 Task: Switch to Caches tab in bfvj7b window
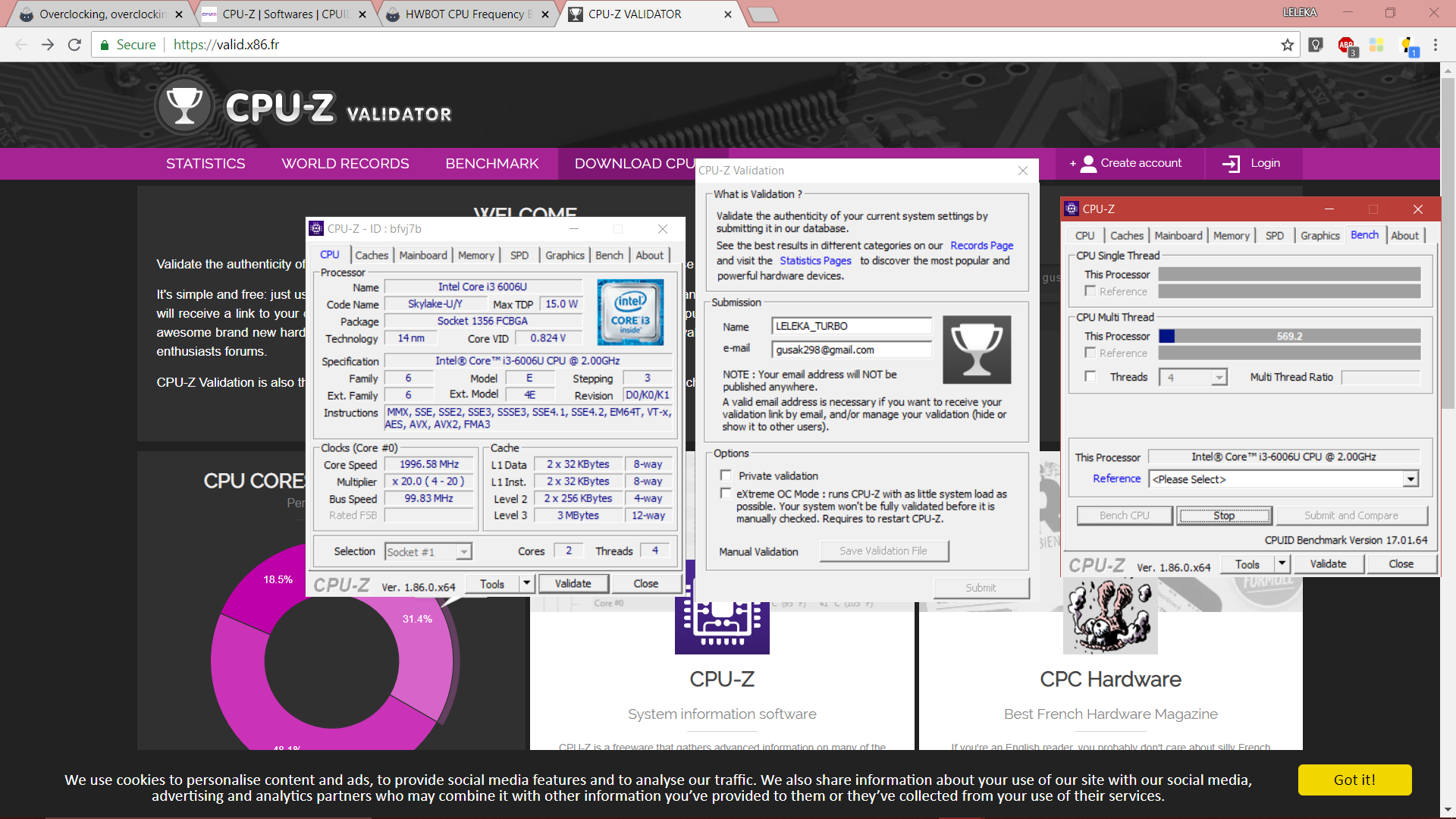[372, 256]
